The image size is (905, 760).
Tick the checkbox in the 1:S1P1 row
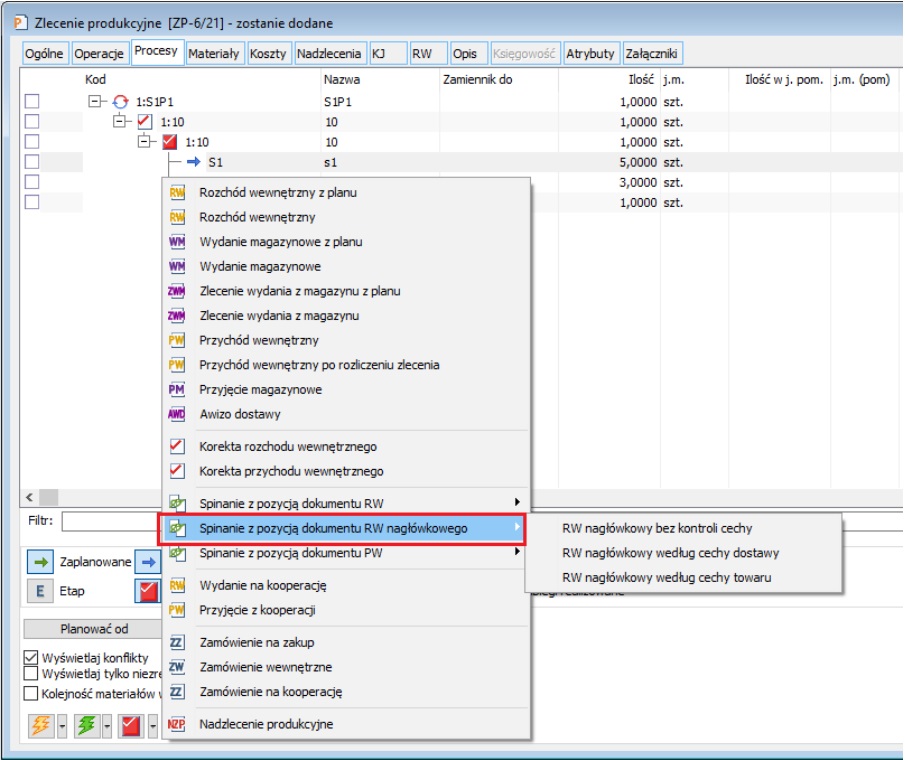pyautogui.click(x=32, y=101)
